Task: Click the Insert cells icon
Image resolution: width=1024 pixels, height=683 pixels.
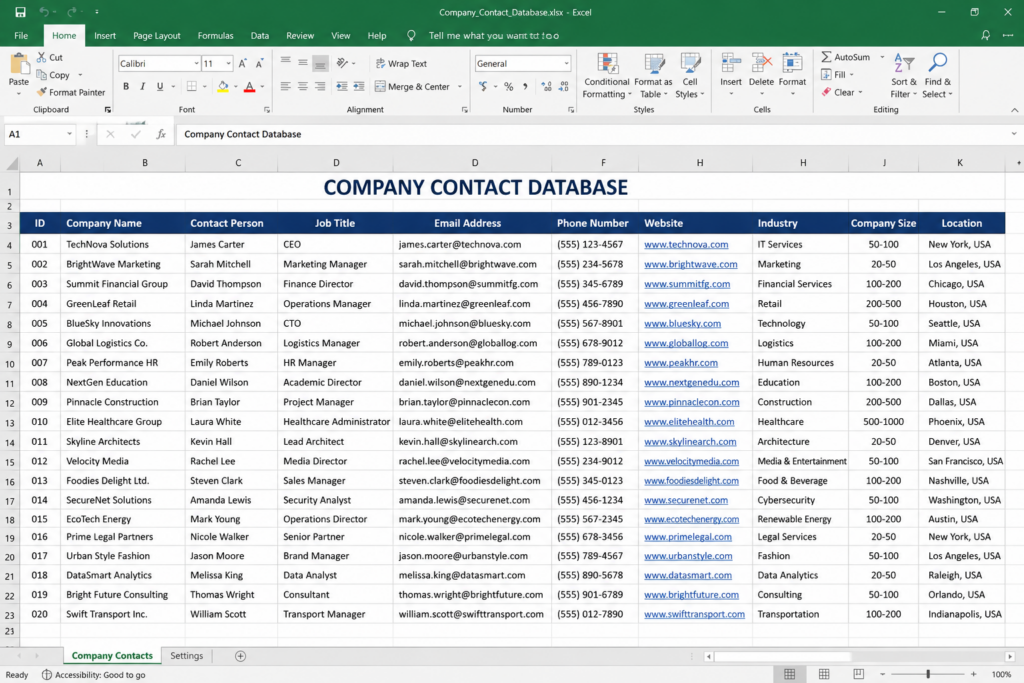Action: pos(731,64)
